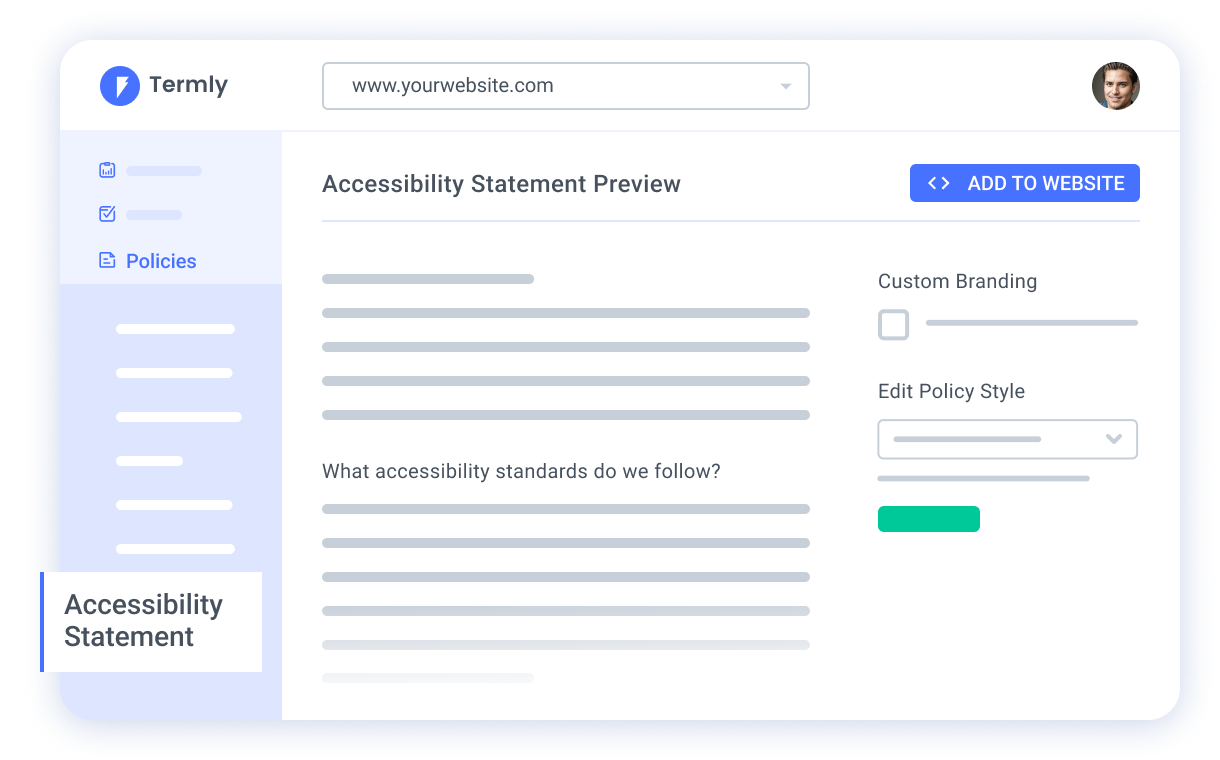Open the user profile avatar

coord(1115,86)
